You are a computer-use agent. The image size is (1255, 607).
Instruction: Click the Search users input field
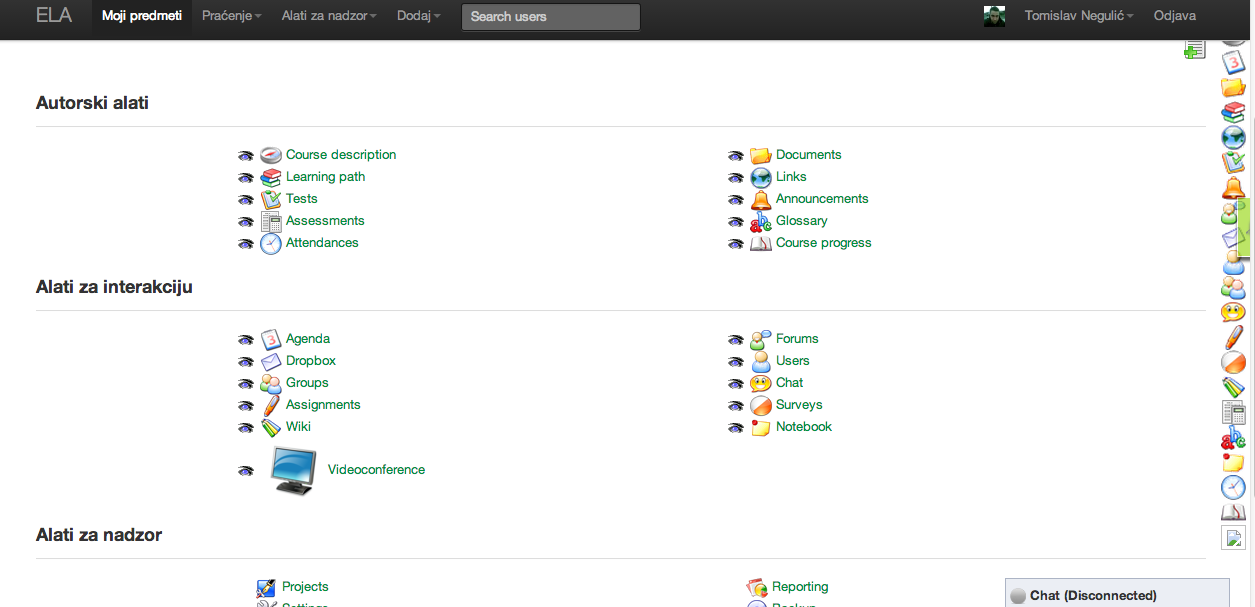(550, 17)
